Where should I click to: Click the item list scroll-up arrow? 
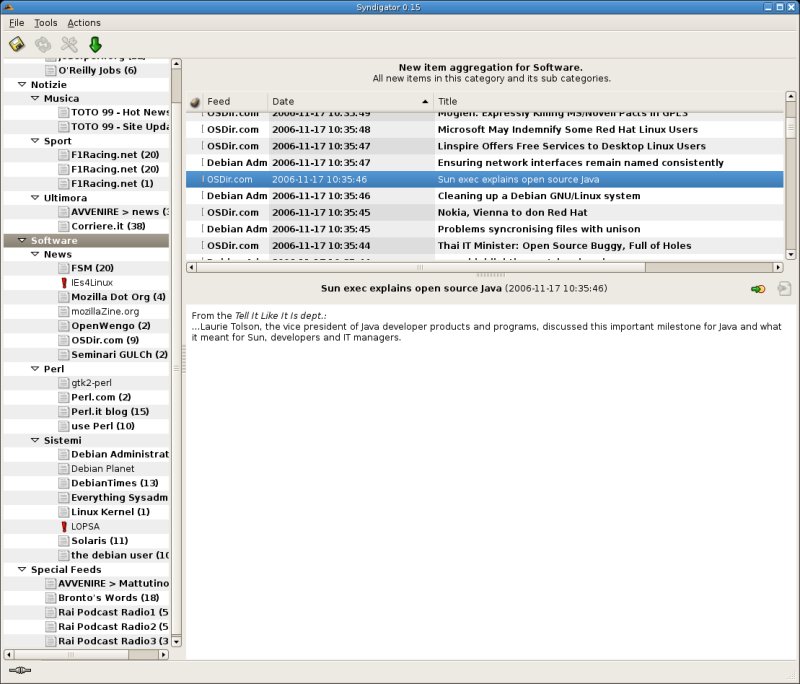pyautogui.click(x=790, y=96)
